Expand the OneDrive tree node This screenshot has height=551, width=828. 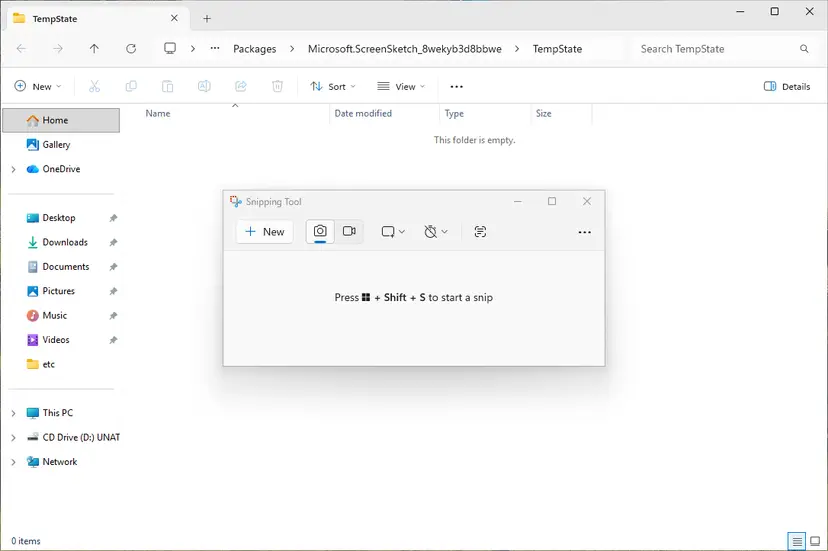pos(13,169)
